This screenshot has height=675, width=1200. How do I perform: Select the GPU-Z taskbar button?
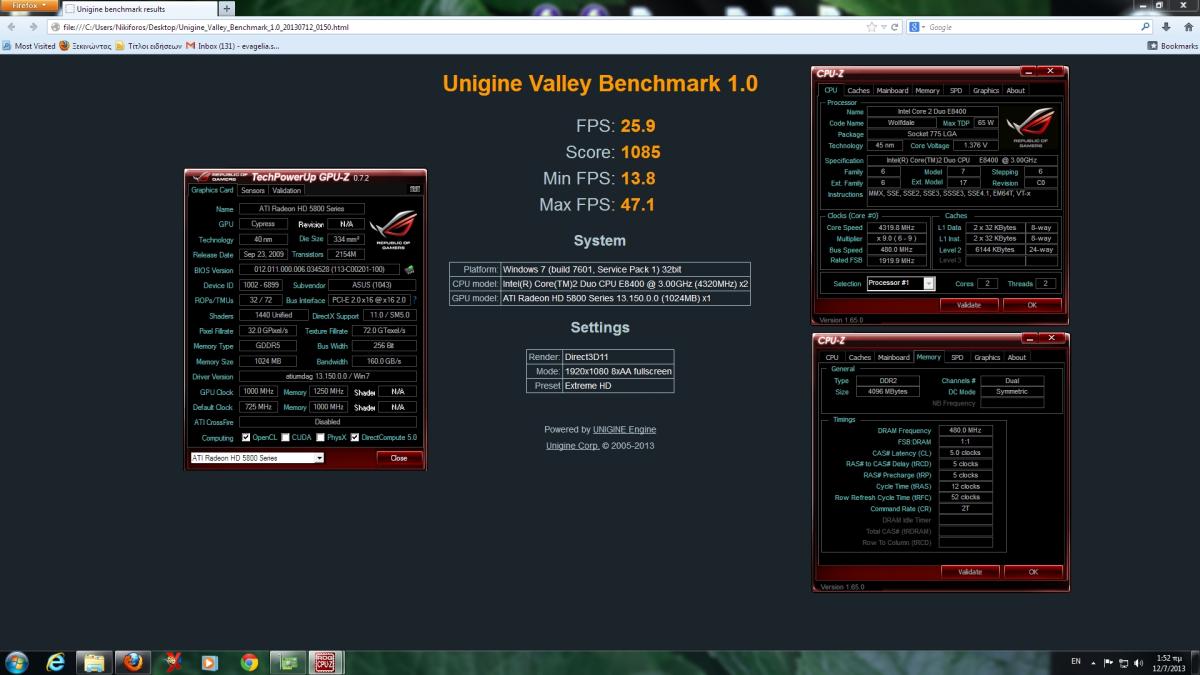(x=289, y=662)
